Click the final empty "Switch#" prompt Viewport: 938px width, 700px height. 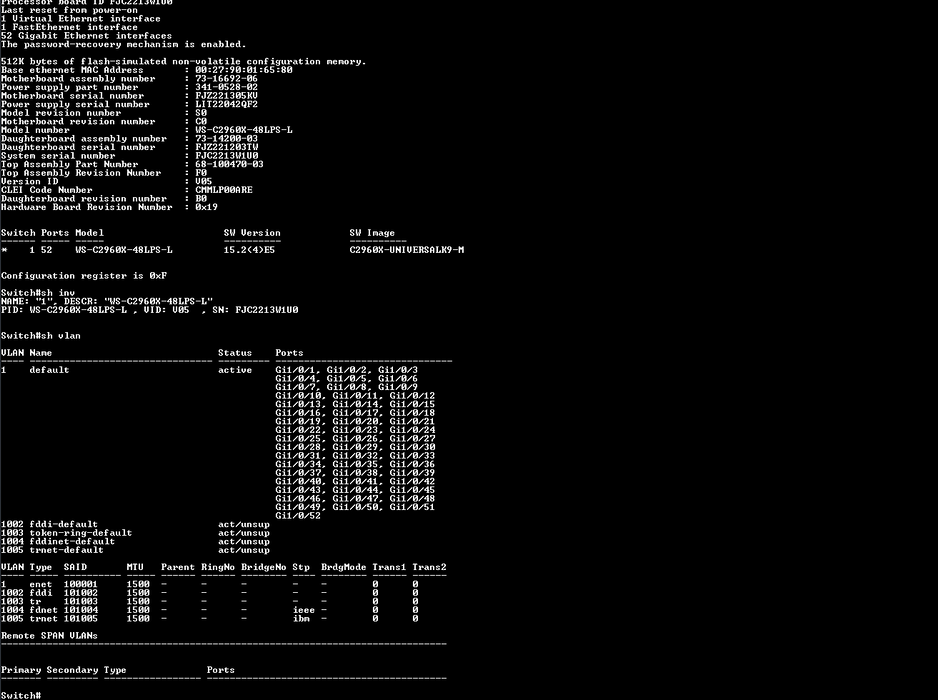coord(21,695)
